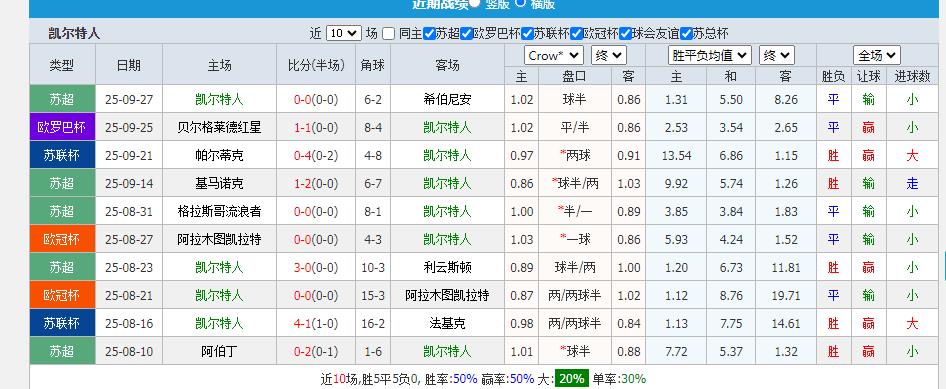Screen dimensions: 946x389
Task: Open the 法基克 team link
Action: coord(447,323)
